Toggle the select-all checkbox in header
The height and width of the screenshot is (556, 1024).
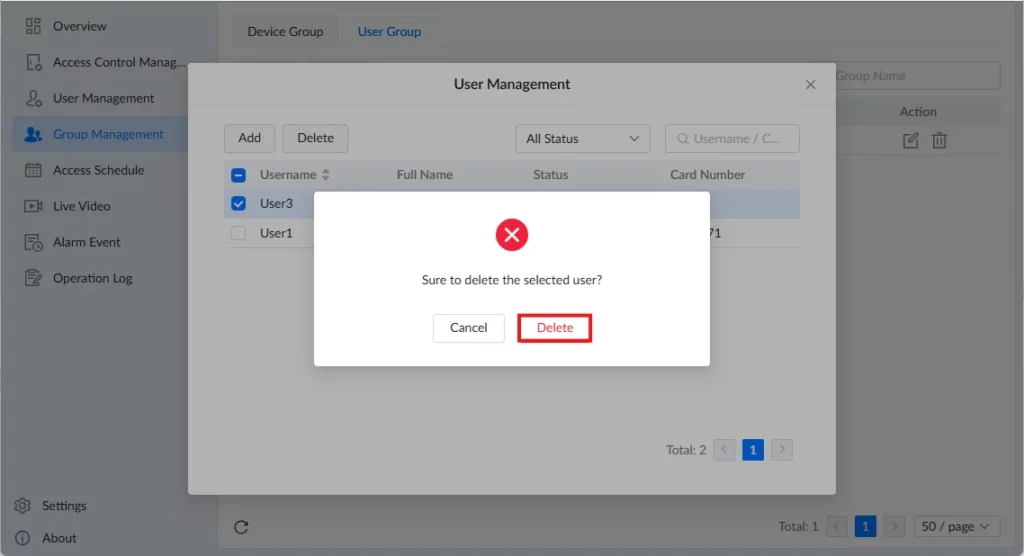click(238, 175)
